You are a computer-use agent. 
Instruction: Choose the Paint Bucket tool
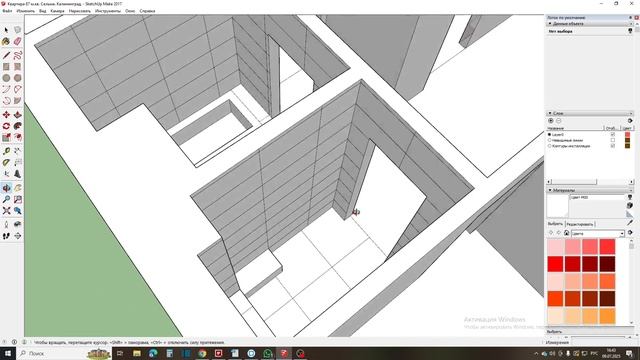coord(6,41)
